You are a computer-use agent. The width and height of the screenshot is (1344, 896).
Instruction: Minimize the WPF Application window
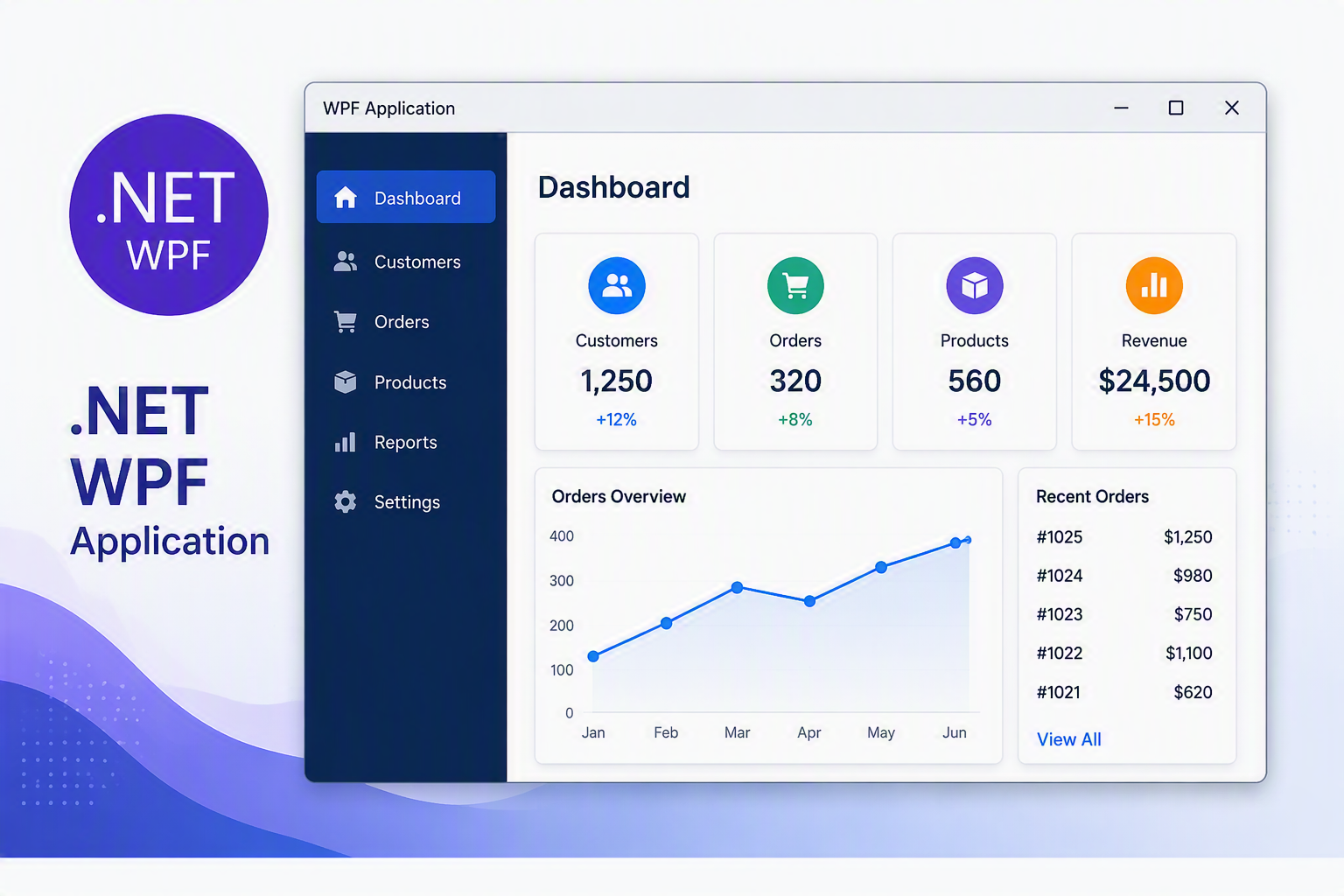1121,108
